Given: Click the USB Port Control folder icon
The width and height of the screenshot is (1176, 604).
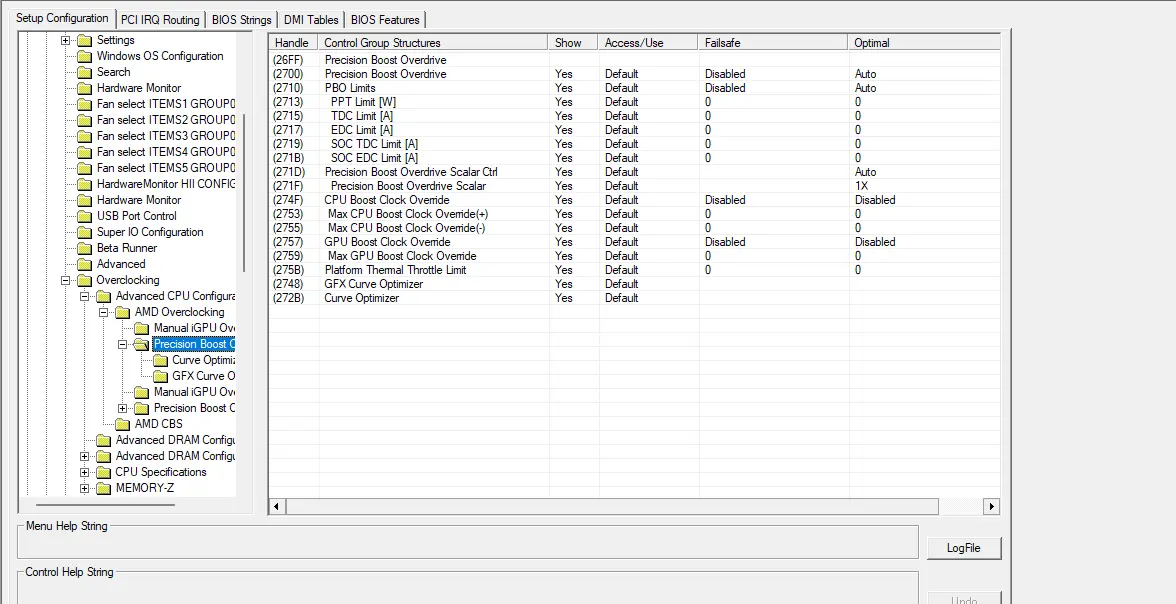Looking at the screenshot, I should [x=85, y=216].
